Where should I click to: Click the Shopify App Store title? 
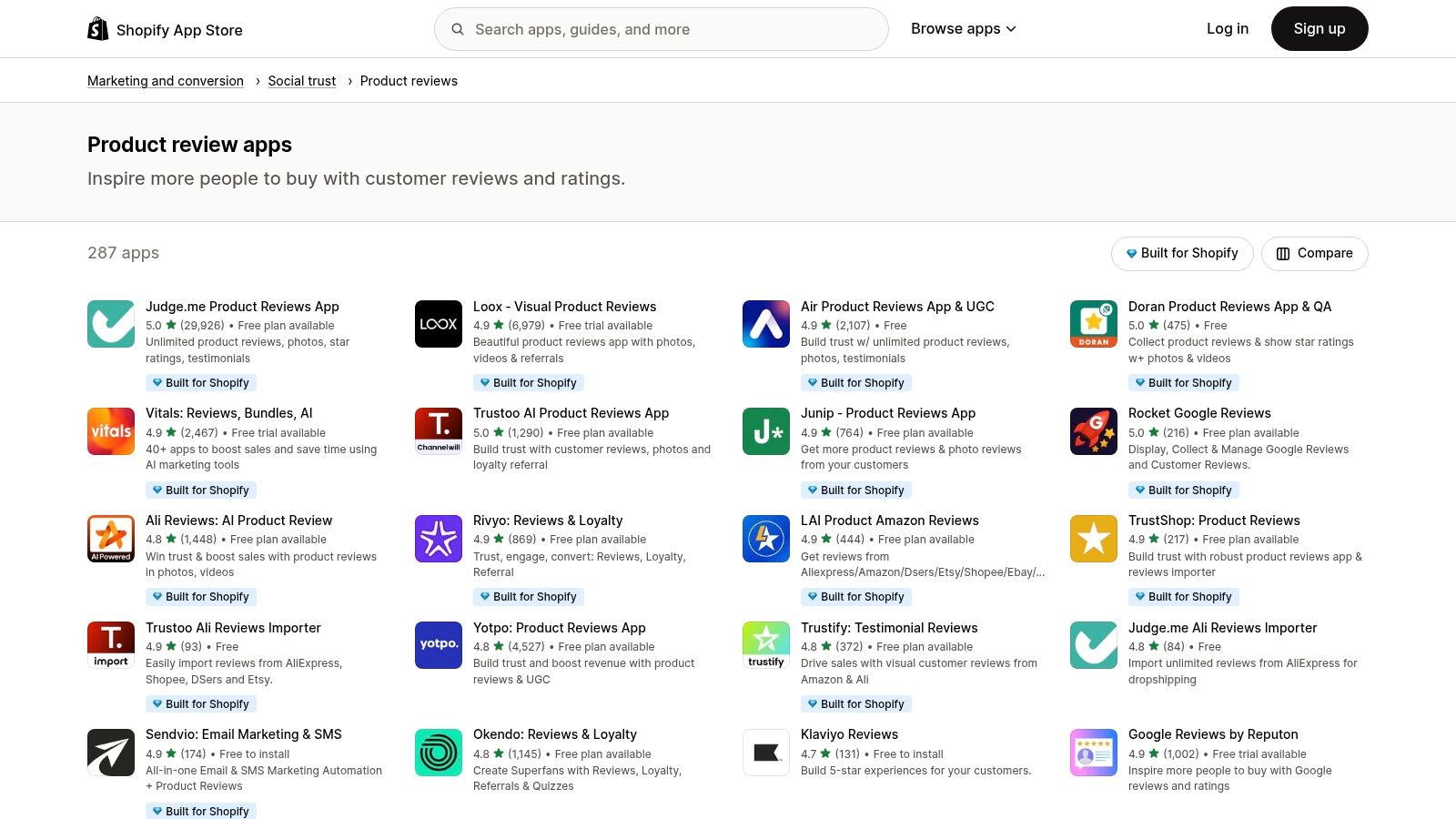(x=179, y=30)
